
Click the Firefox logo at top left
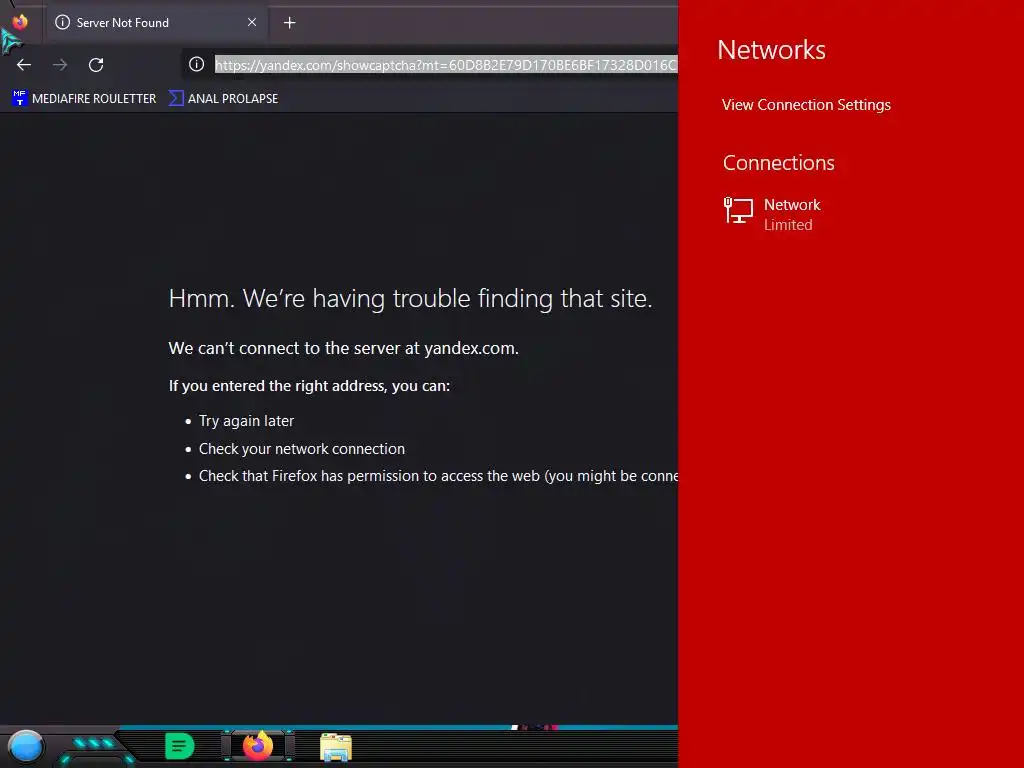point(20,22)
